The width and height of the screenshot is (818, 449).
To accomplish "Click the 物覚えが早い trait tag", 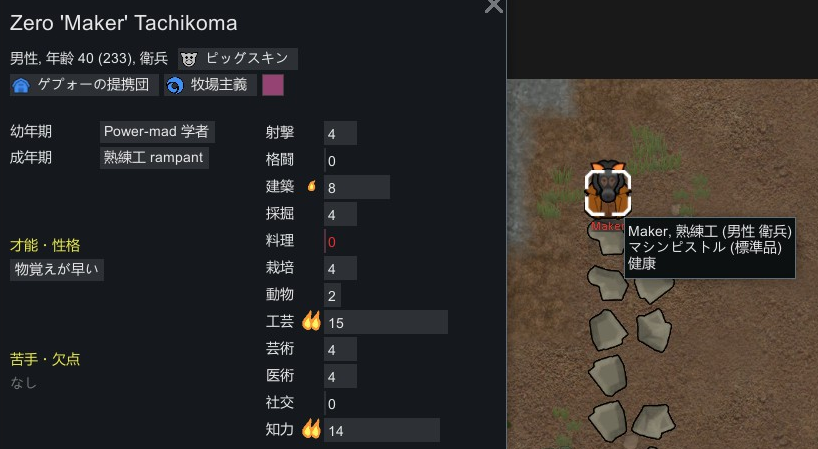I will 57,270.
